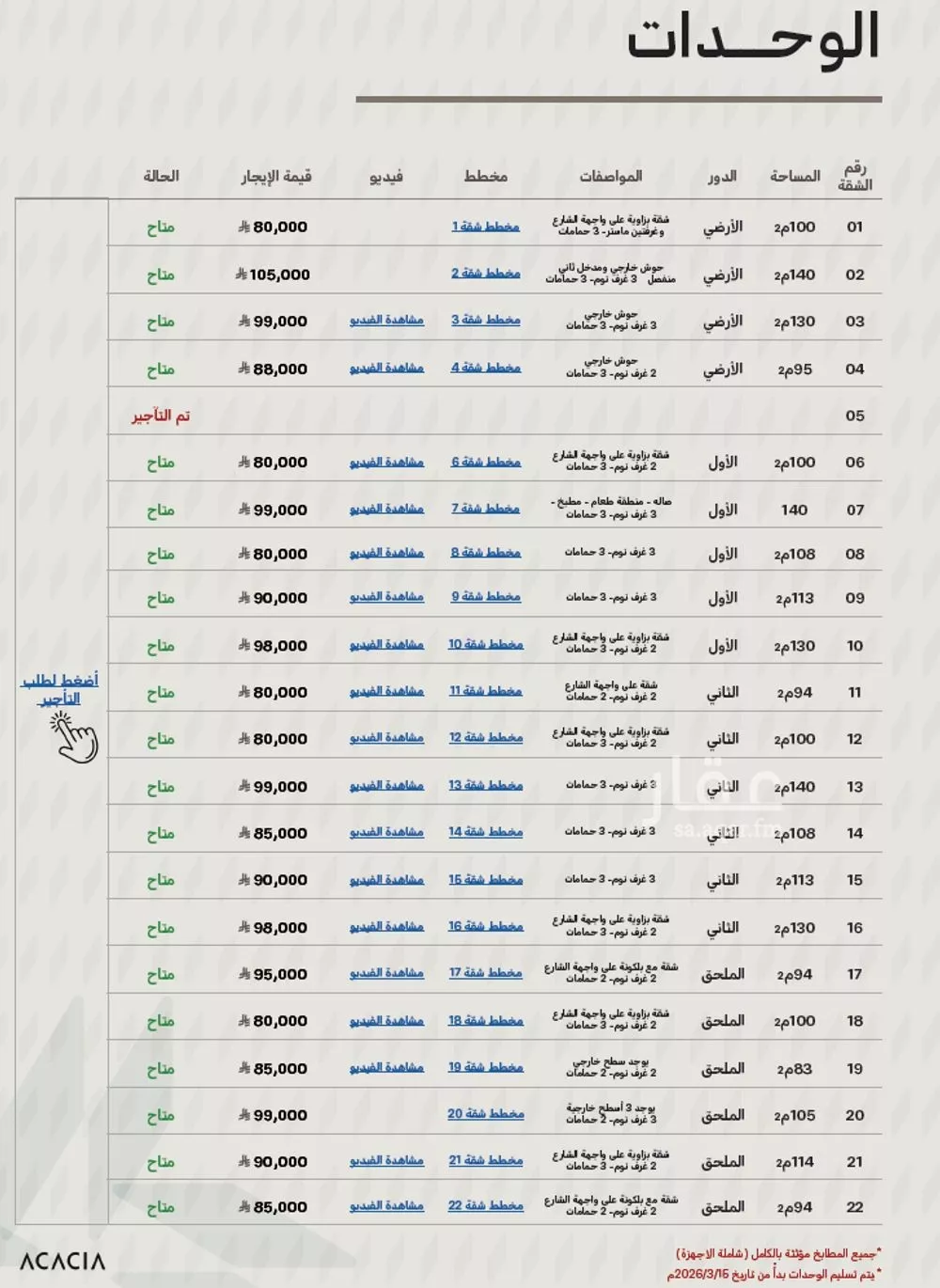Click the 'تم التأجير' status of unit 05
The width and height of the screenshot is (940, 1288).
161,416
